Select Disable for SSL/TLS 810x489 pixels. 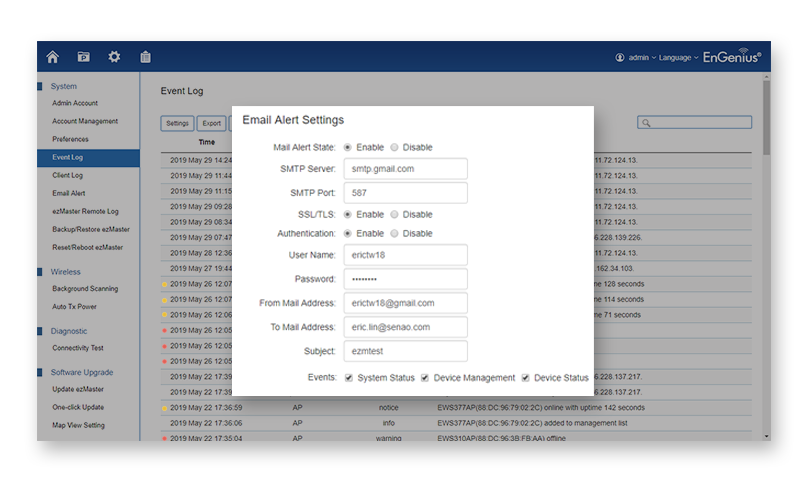[x=394, y=214]
